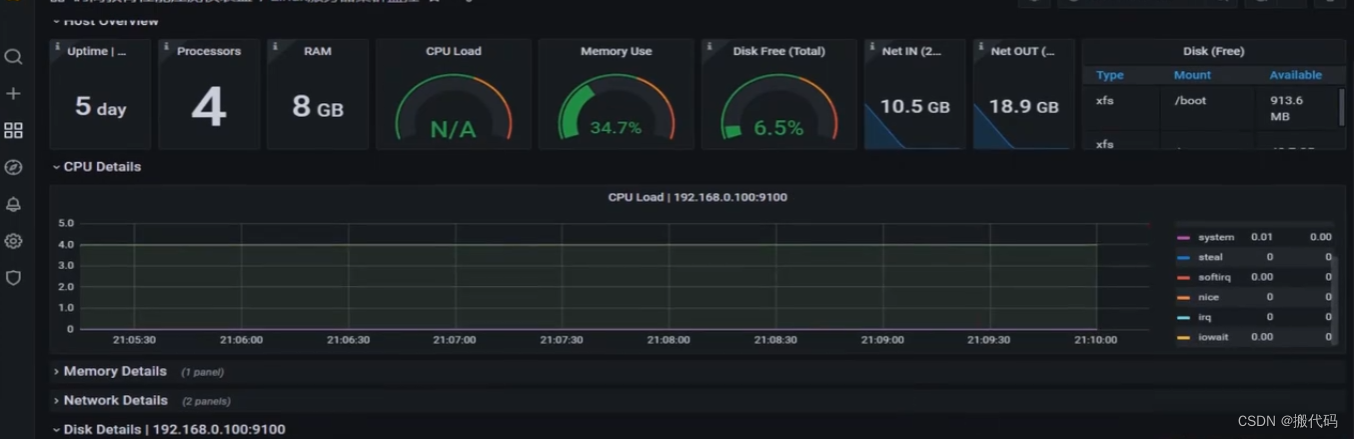Click the 18.9 GB Net OUT value

click(1024, 107)
